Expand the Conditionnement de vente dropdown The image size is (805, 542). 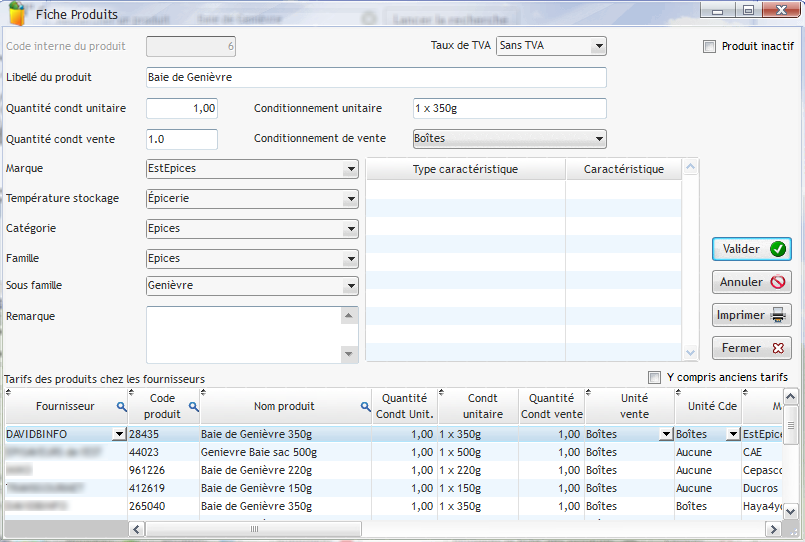598,139
